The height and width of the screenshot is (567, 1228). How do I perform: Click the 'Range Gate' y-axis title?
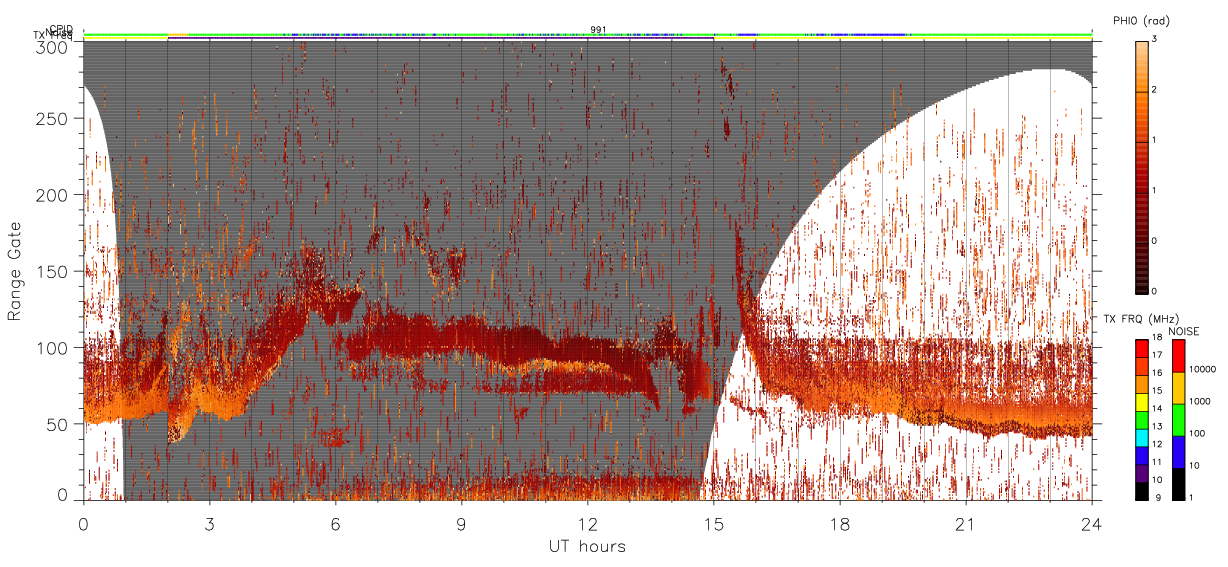tap(15, 273)
